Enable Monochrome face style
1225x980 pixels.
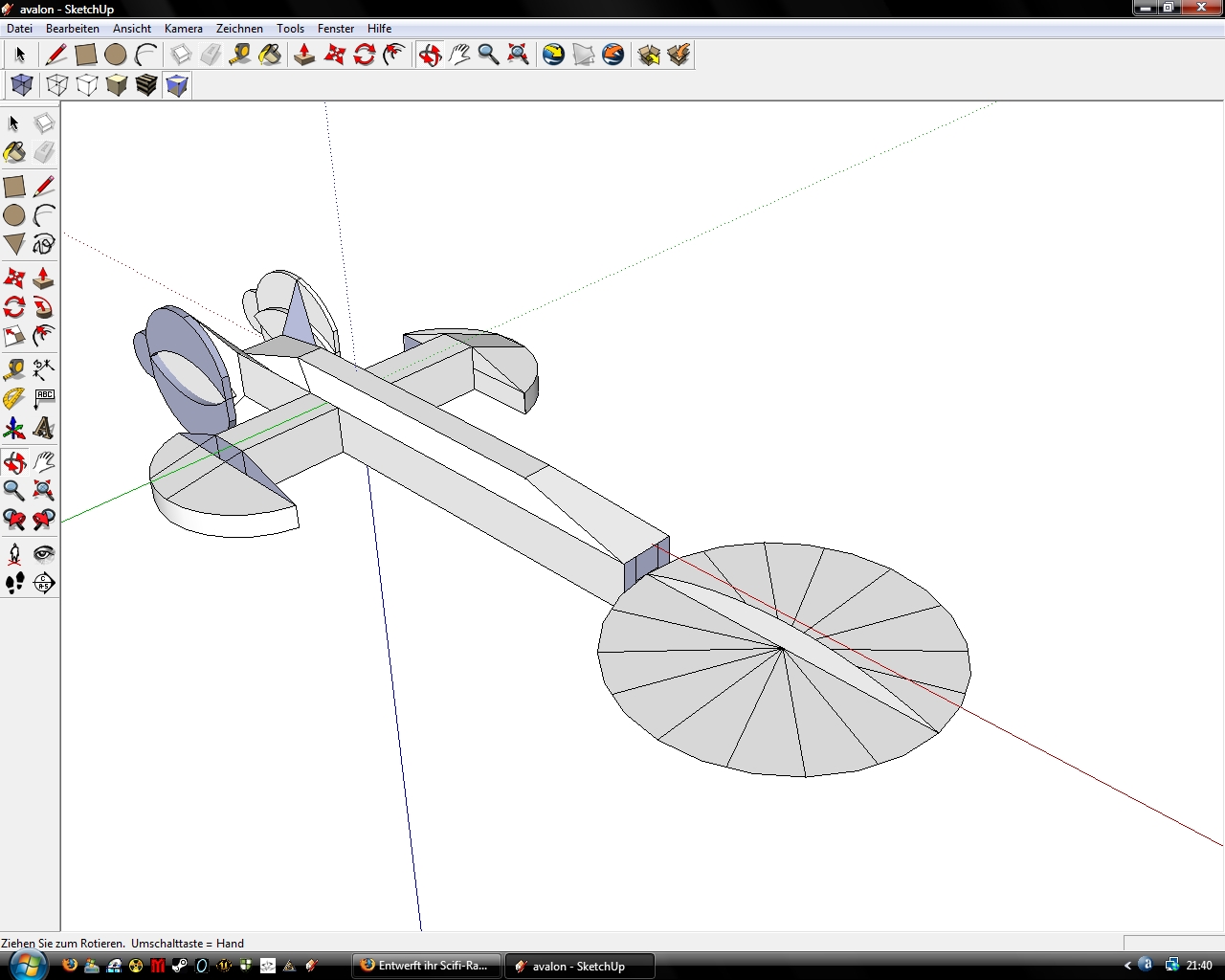(177, 85)
